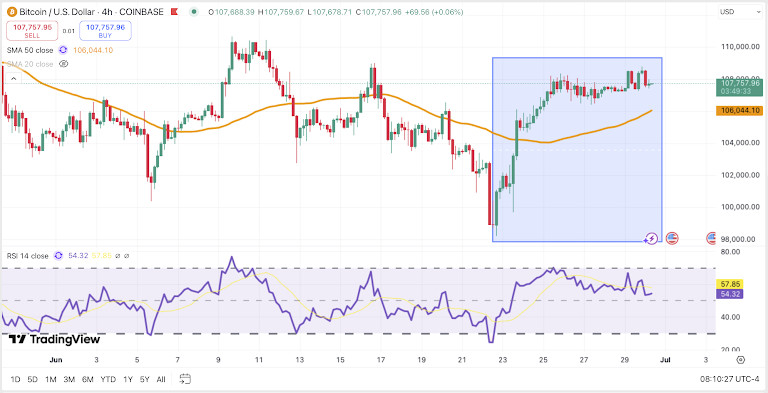Collapse the indicator legend with chevron
Screen dimensions: 768x393
pos(13,78)
